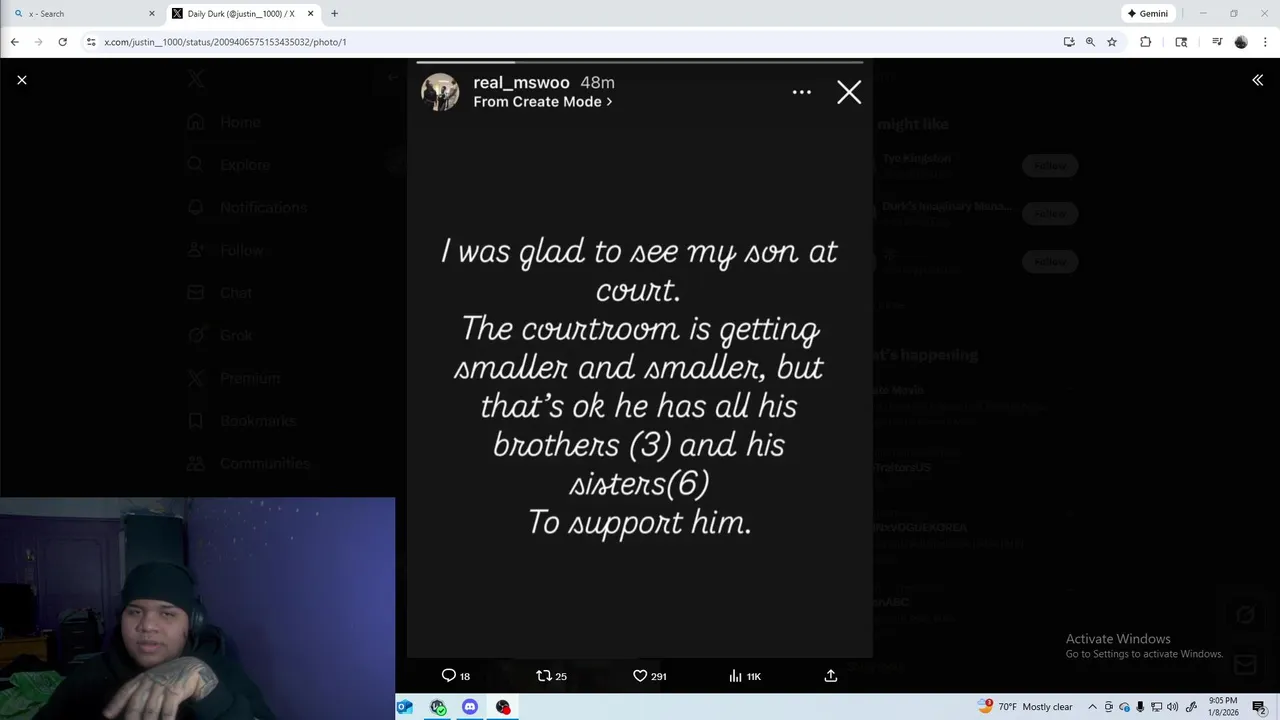Open a new browser tab
This screenshot has height=720, width=1280.
click(x=334, y=13)
